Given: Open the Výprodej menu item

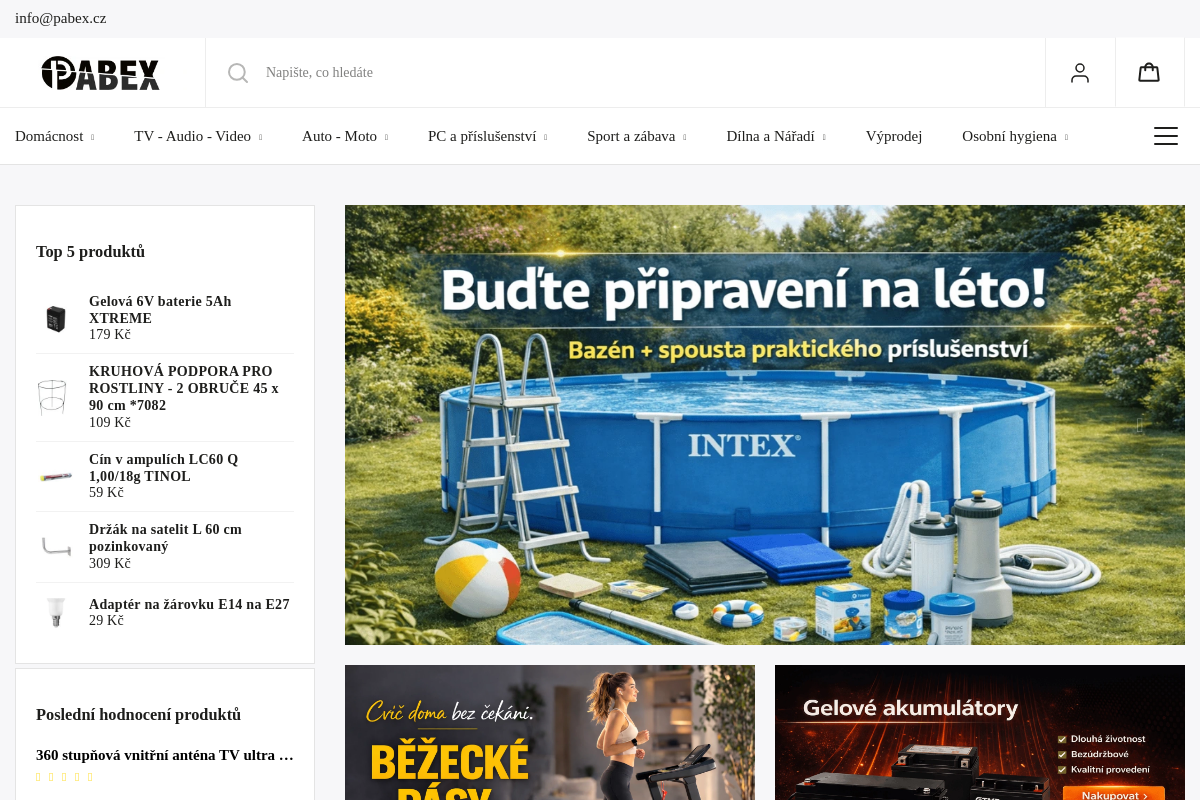Looking at the screenshot, I should pos(894,136).
